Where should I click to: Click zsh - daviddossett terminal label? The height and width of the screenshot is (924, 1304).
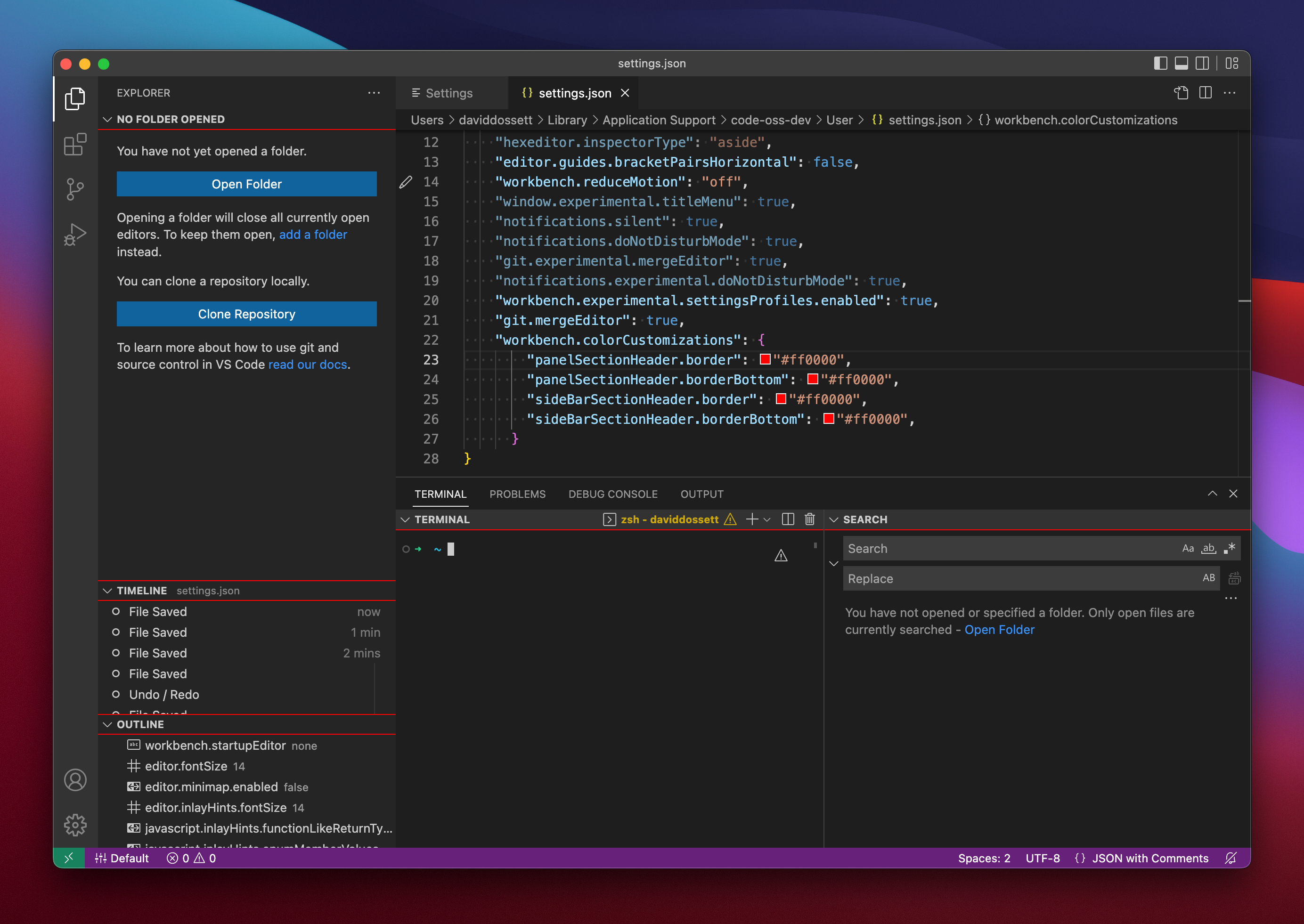pos(669,519)
